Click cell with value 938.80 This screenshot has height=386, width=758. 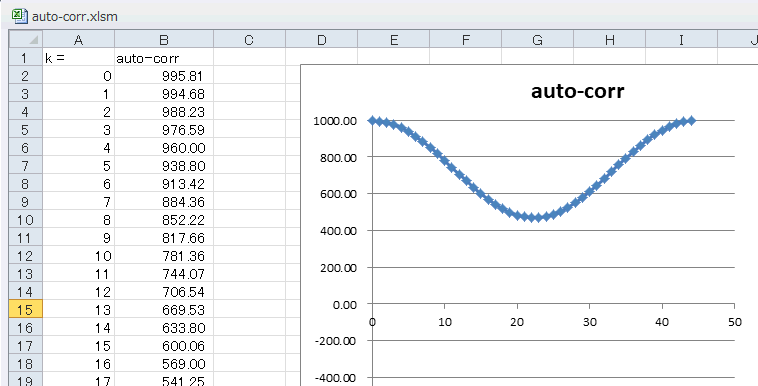[164, 166]
